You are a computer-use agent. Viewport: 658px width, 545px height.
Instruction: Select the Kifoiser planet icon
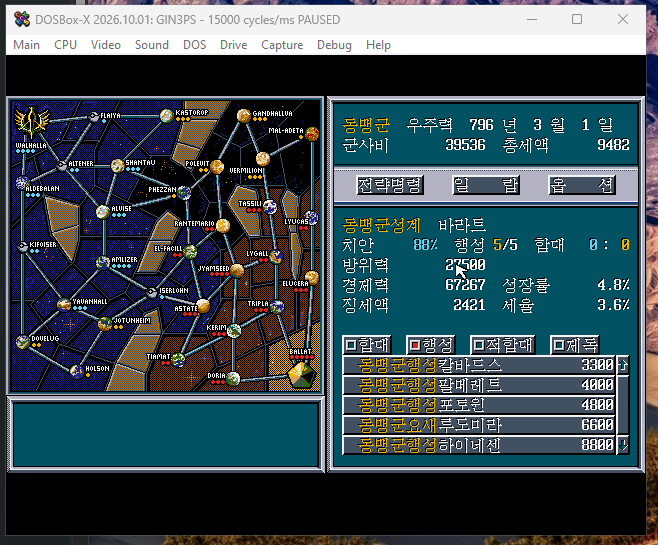pyautogui.click(x=23, y=247)
